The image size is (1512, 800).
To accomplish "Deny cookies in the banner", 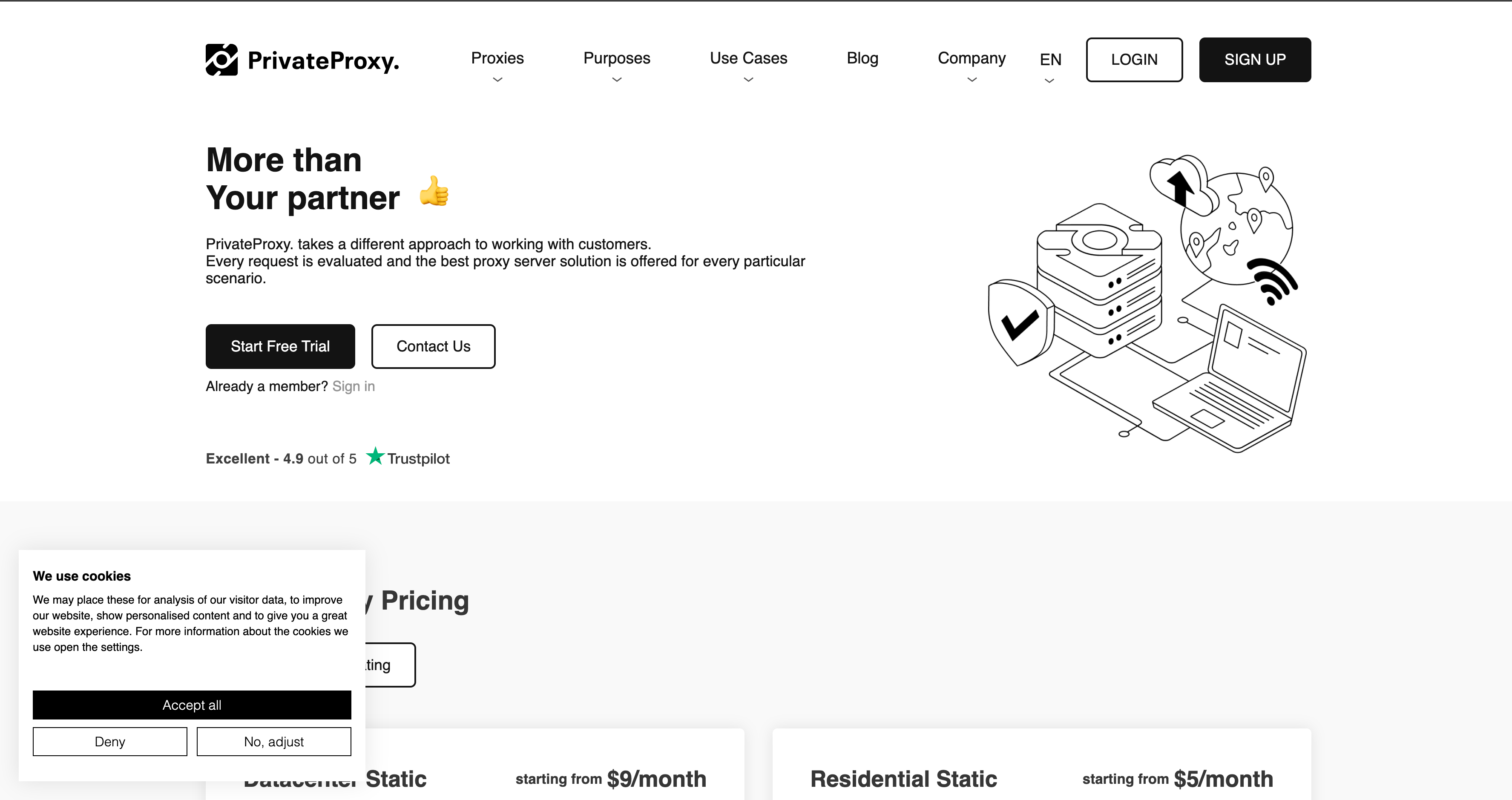I will pos(110,742).
